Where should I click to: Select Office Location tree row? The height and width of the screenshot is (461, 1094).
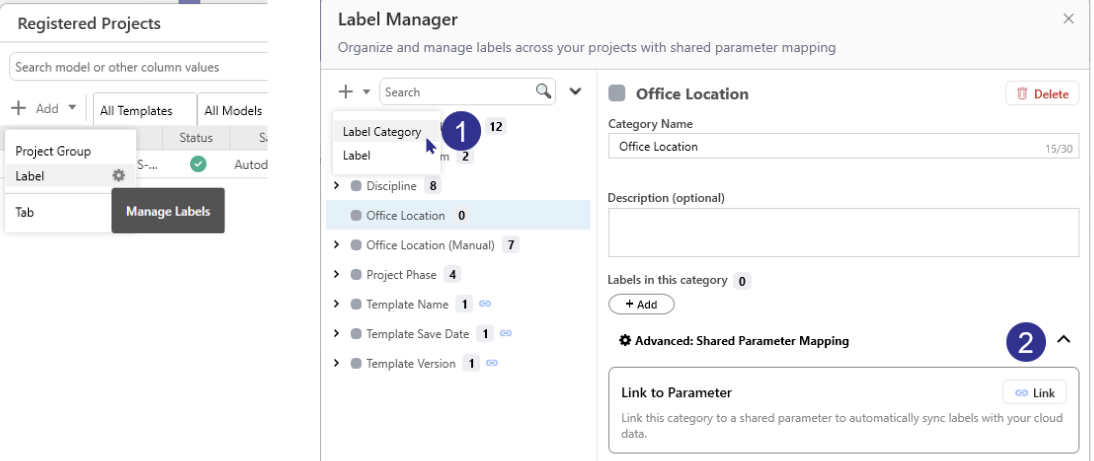tap(458, 216)
